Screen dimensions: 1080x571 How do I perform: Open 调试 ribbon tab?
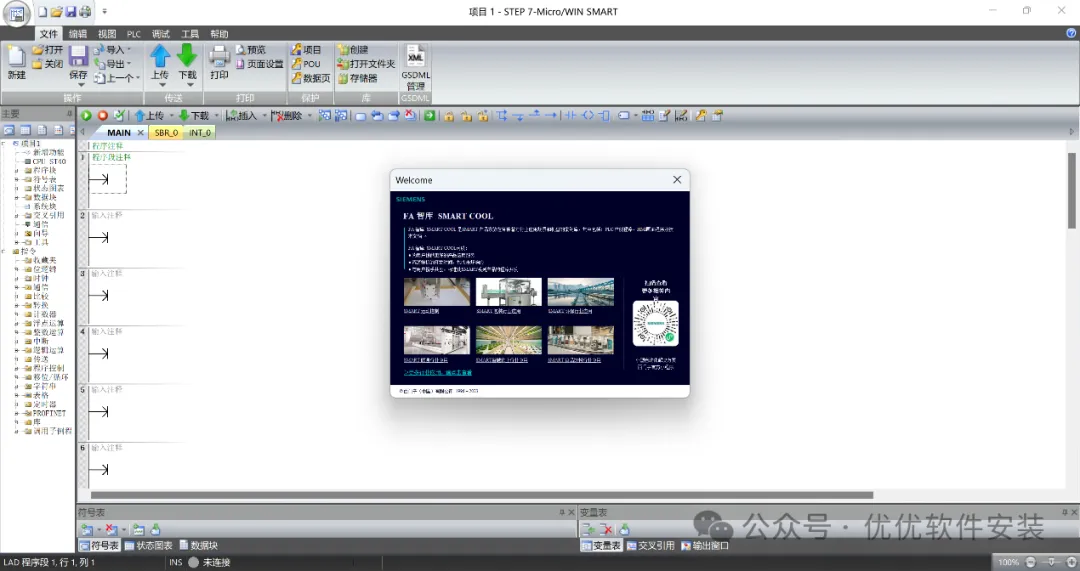[160, 34]
